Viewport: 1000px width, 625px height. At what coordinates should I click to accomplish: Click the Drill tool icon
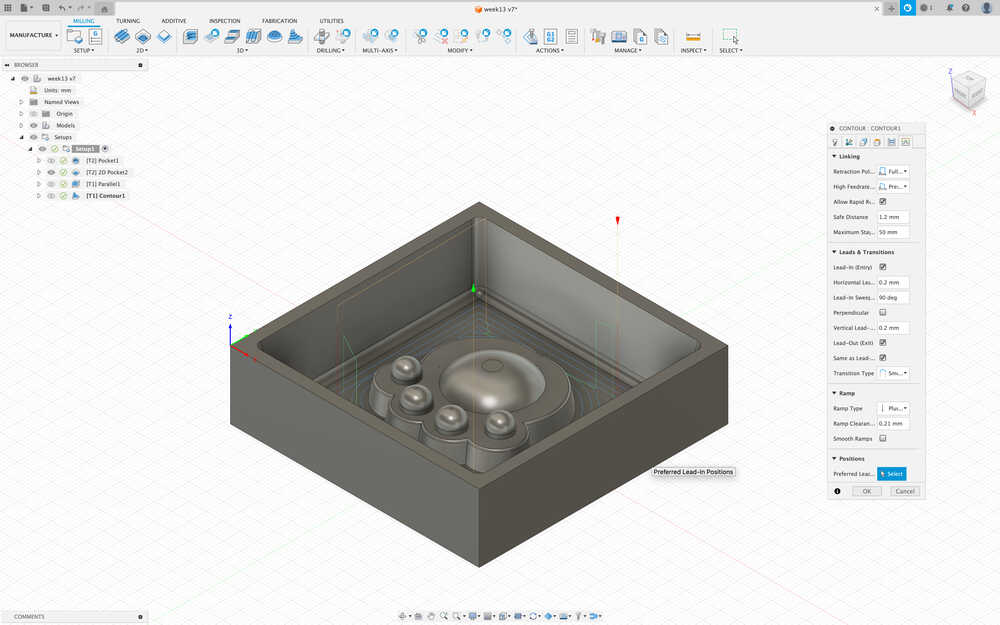(321, 36)
